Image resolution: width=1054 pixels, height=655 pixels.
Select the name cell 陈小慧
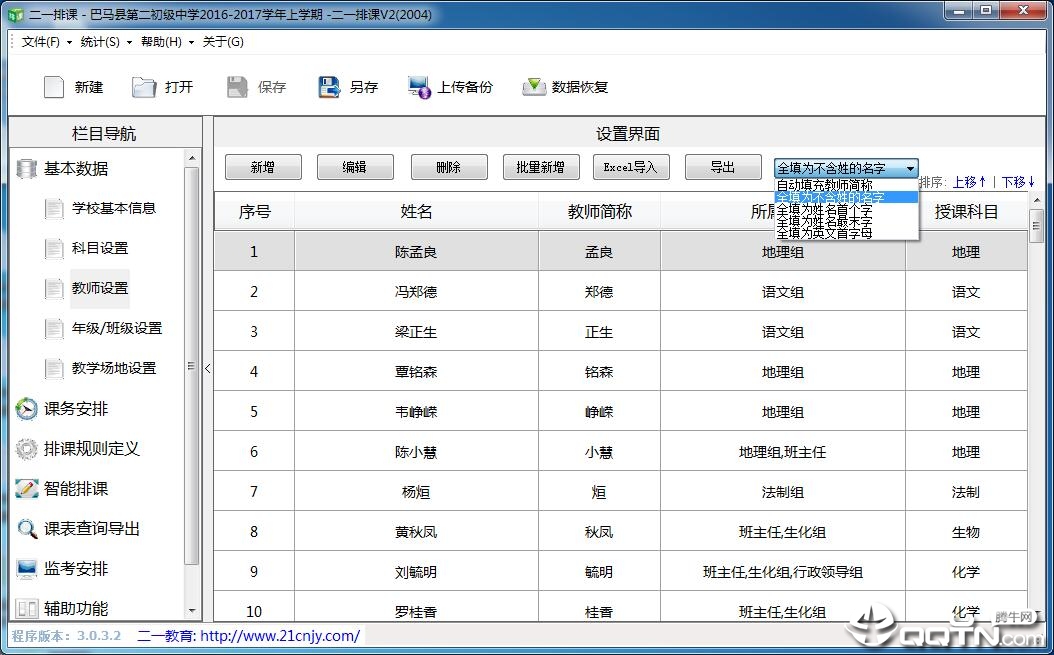(x=416, y=452)
